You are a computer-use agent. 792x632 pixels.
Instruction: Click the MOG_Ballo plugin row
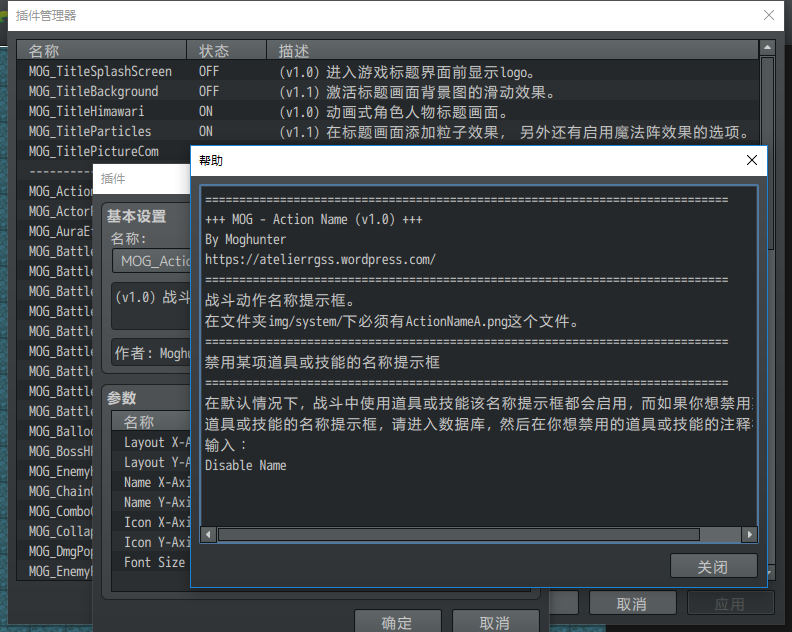click(x=55, y=431)
